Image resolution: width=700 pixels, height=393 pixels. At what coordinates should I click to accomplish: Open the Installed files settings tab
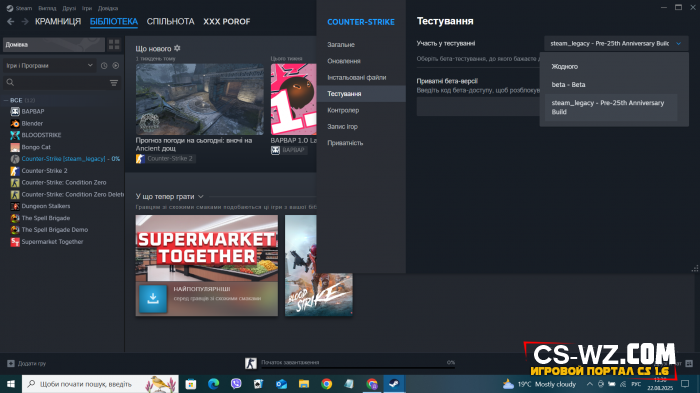click(357, 77)
